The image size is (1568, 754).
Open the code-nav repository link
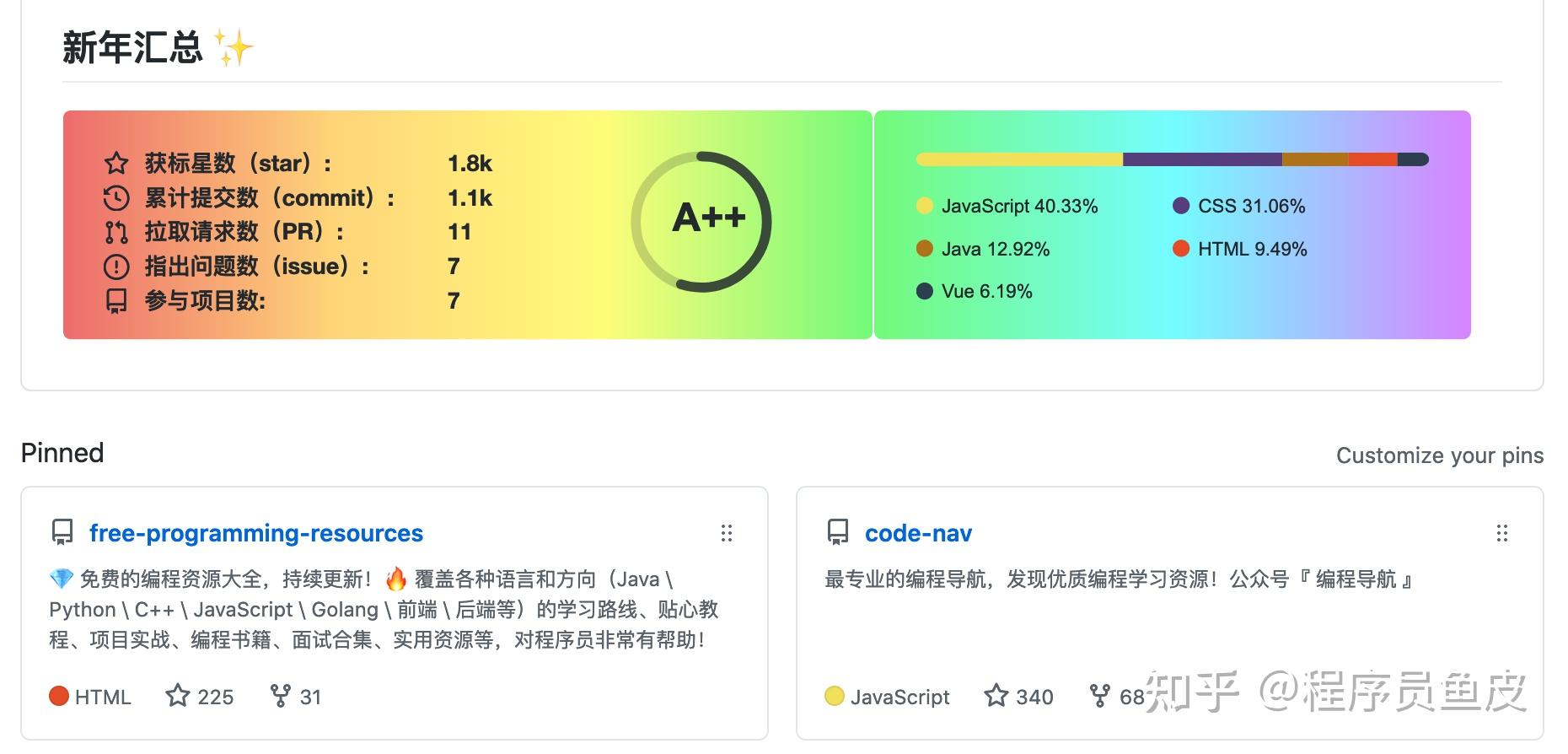point(919,533)
